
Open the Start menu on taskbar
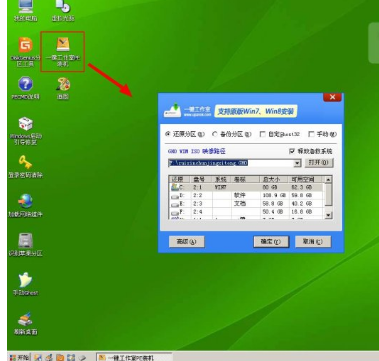point(19,358)
